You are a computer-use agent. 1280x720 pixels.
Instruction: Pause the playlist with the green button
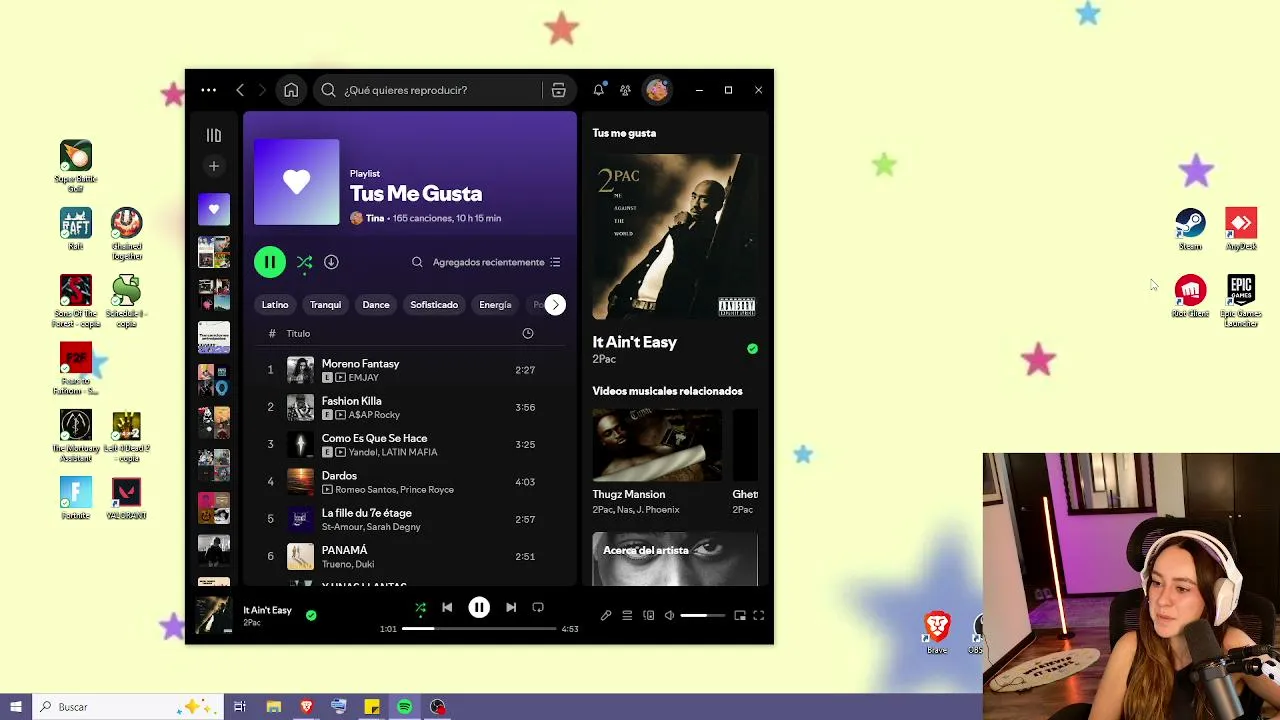click(x=269, y=262)
